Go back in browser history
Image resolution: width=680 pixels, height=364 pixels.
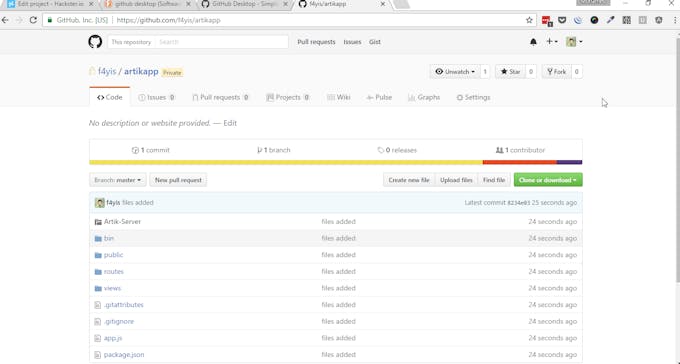(5, 20)
